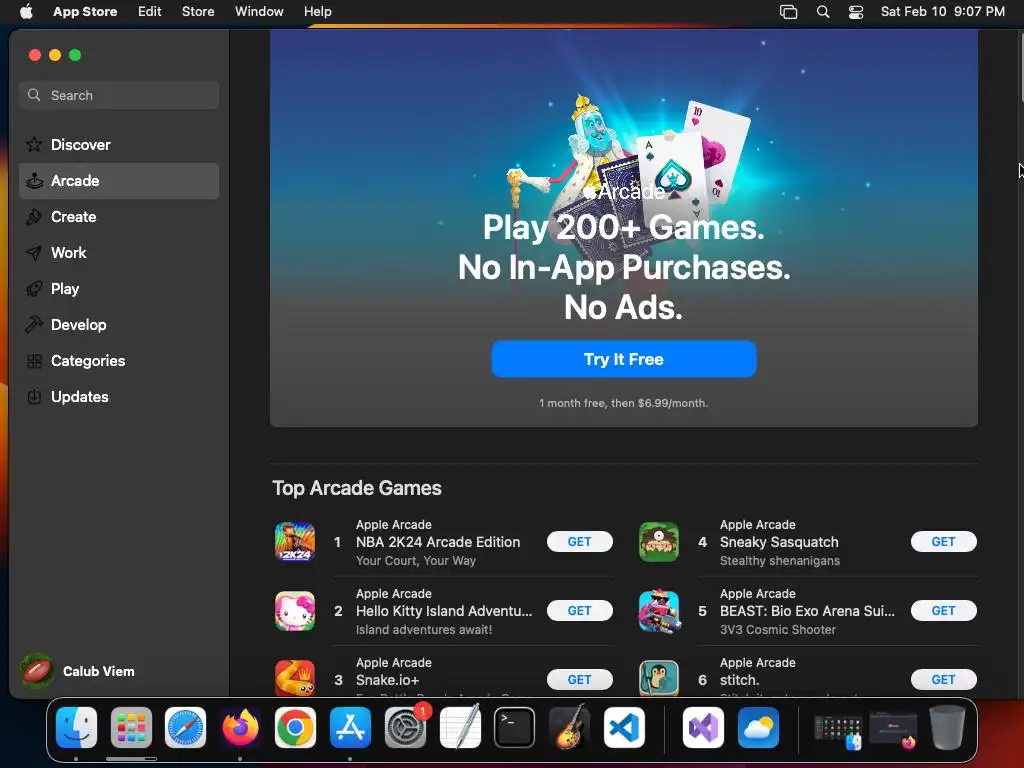Click the App Store Search field
This screenshot has width=1024, height=768.
(x=119, y=95)
